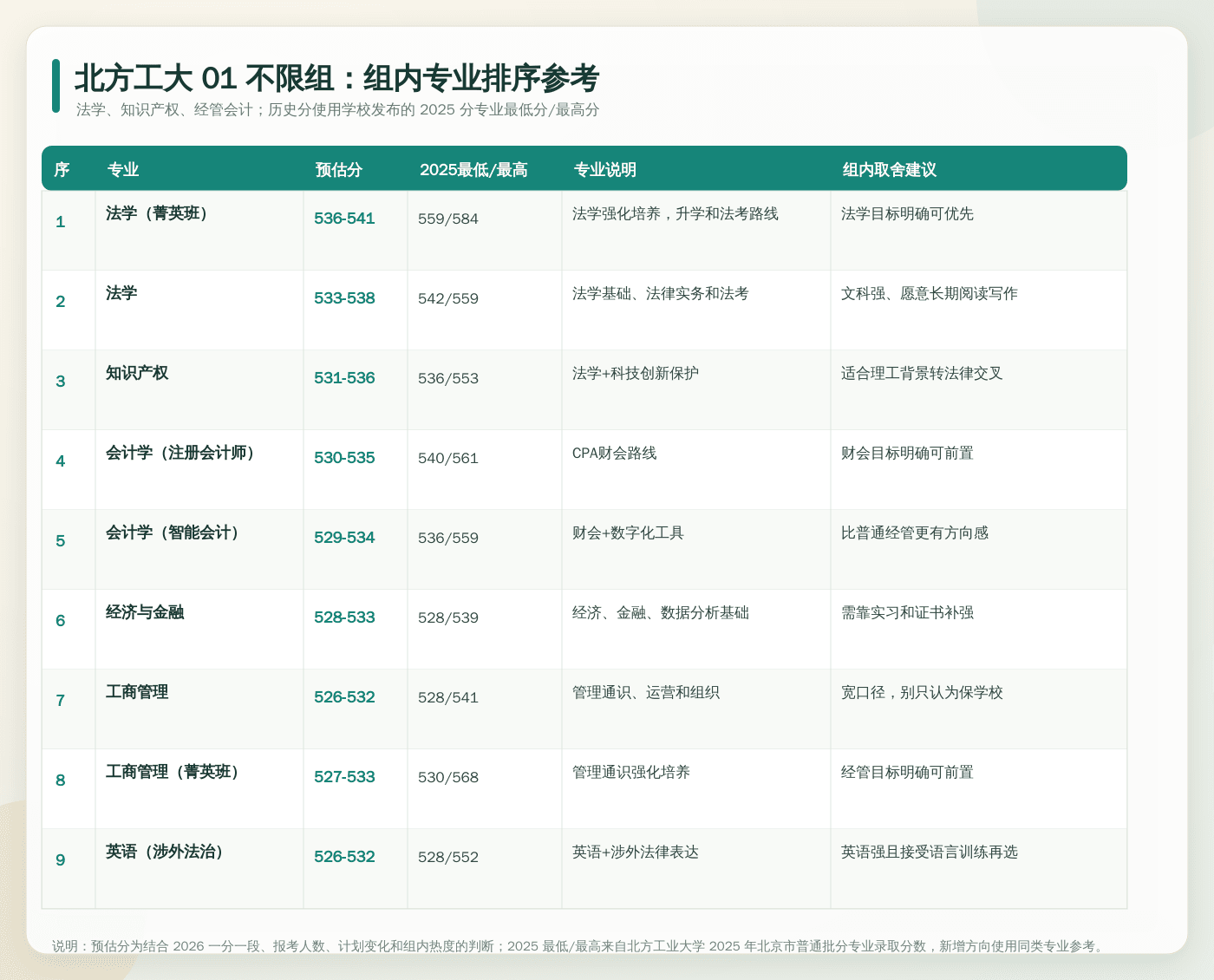
Task: Click estimated score 528-533
Action: (344, 617)
